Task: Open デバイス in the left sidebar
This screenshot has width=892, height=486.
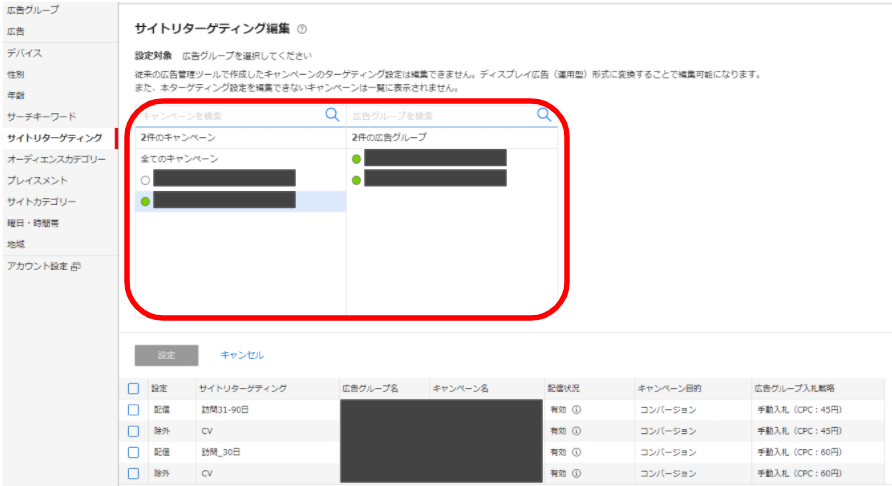Action: point(24,52)
